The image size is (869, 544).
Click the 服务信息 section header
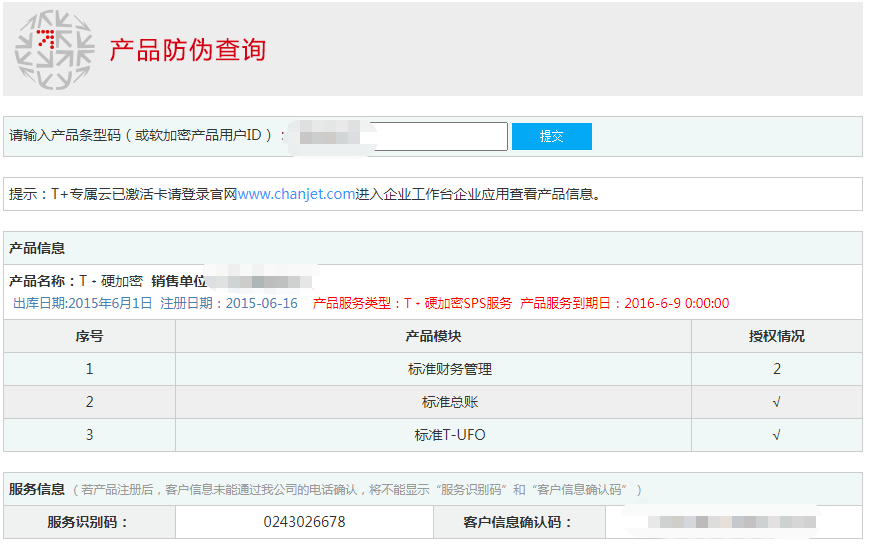(37, 489)
